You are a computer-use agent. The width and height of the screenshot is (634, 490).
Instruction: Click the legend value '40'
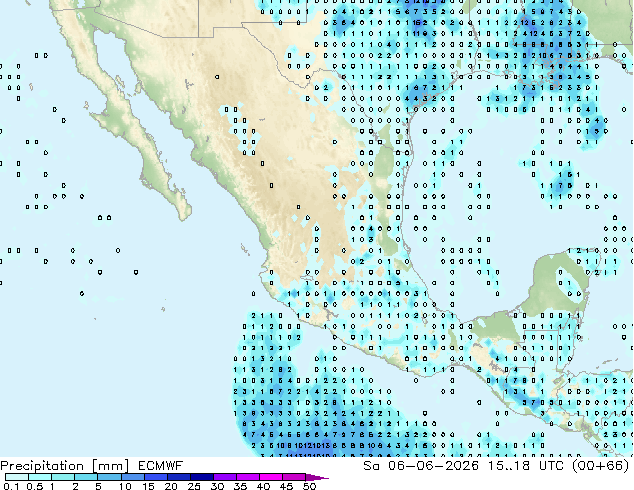click(x=263, y=486)
